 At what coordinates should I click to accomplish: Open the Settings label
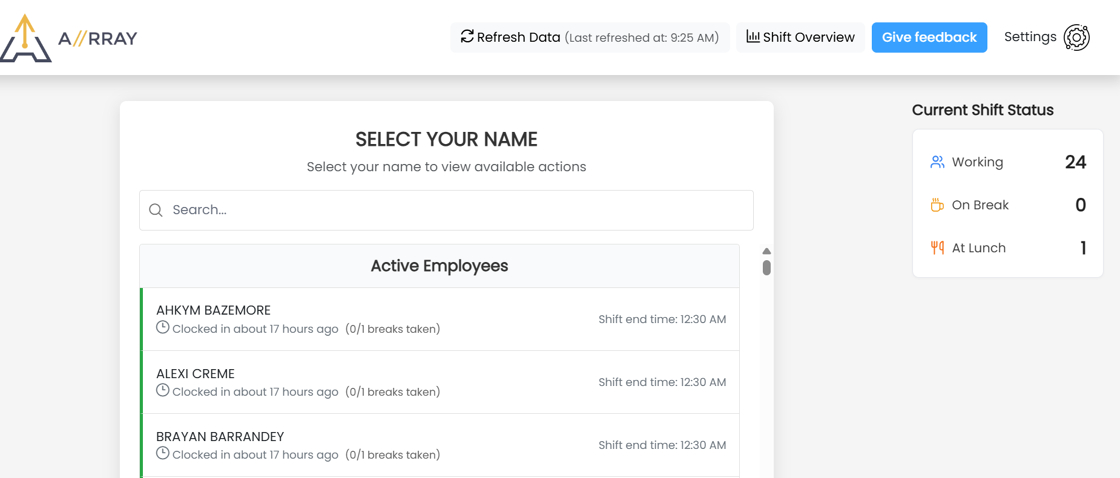coord(1030,36)
